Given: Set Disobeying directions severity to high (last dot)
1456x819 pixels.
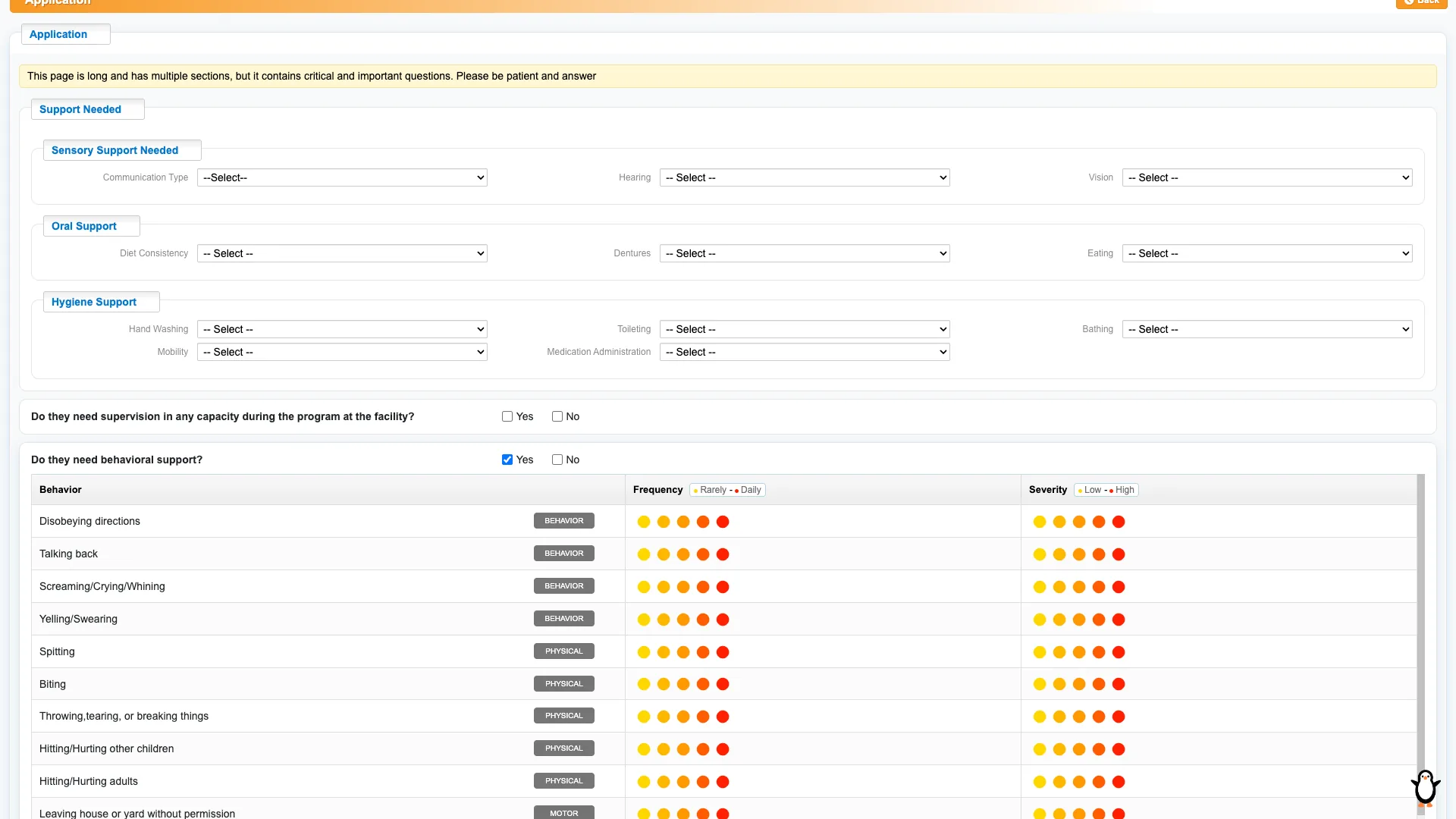Looking at the screenshot, I should coord(1119,522).
